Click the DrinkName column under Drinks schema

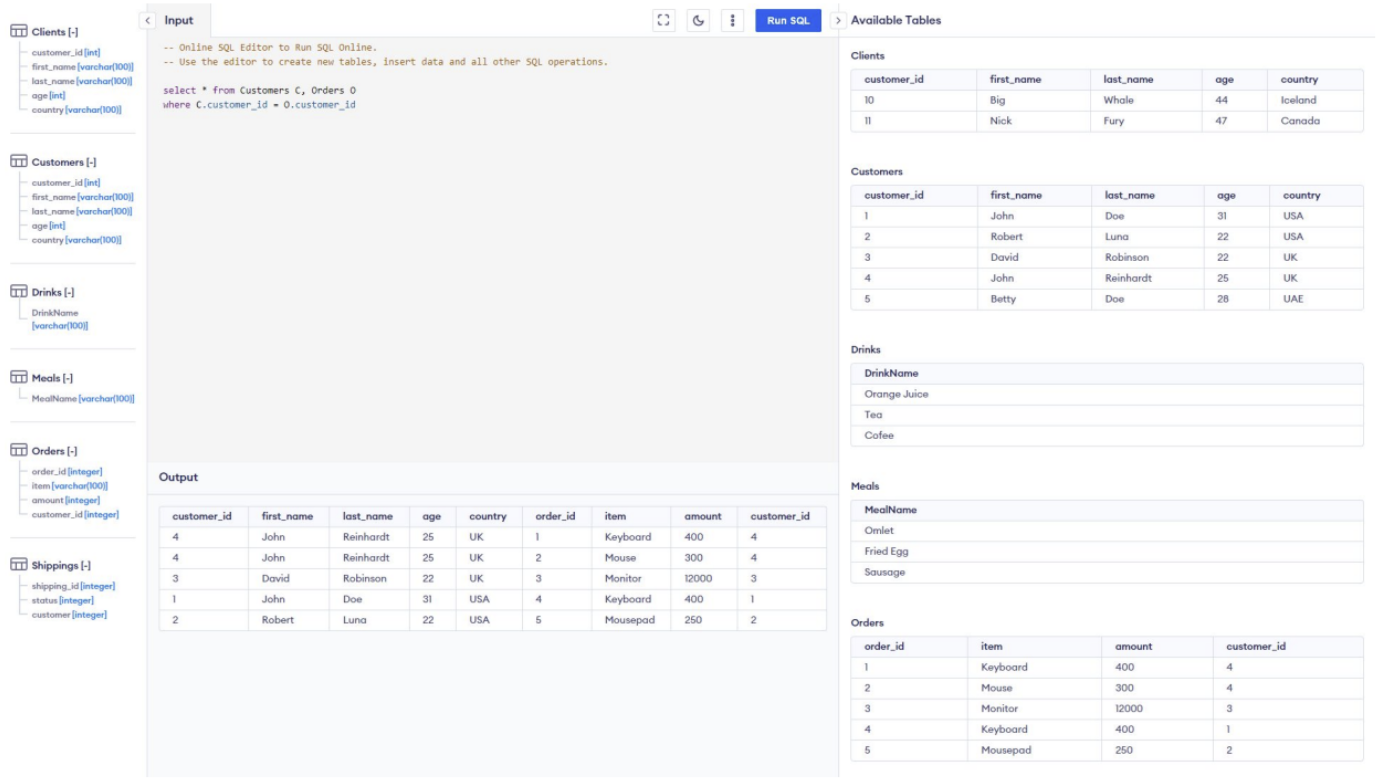[x=55, y=313]
